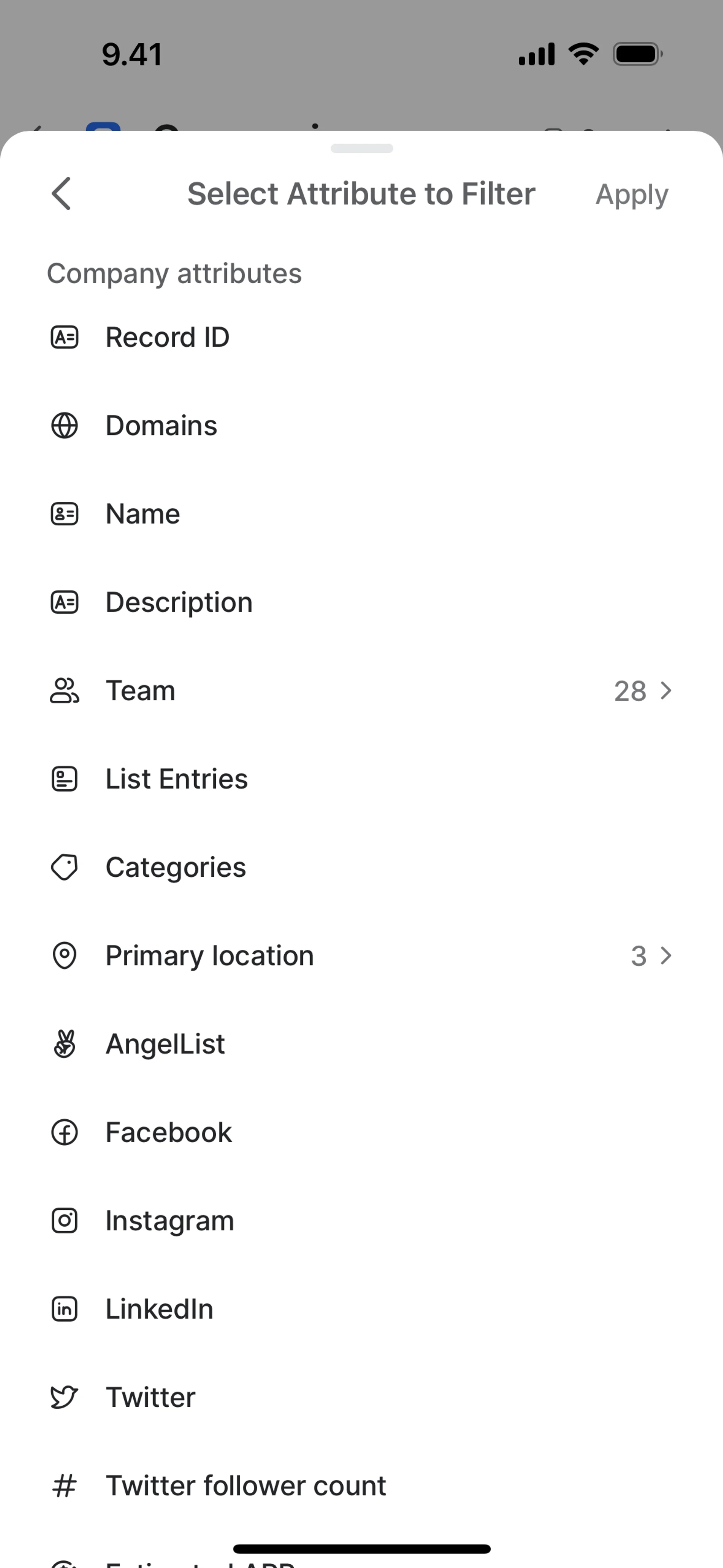Expand Team chevron next to 28

667,691
